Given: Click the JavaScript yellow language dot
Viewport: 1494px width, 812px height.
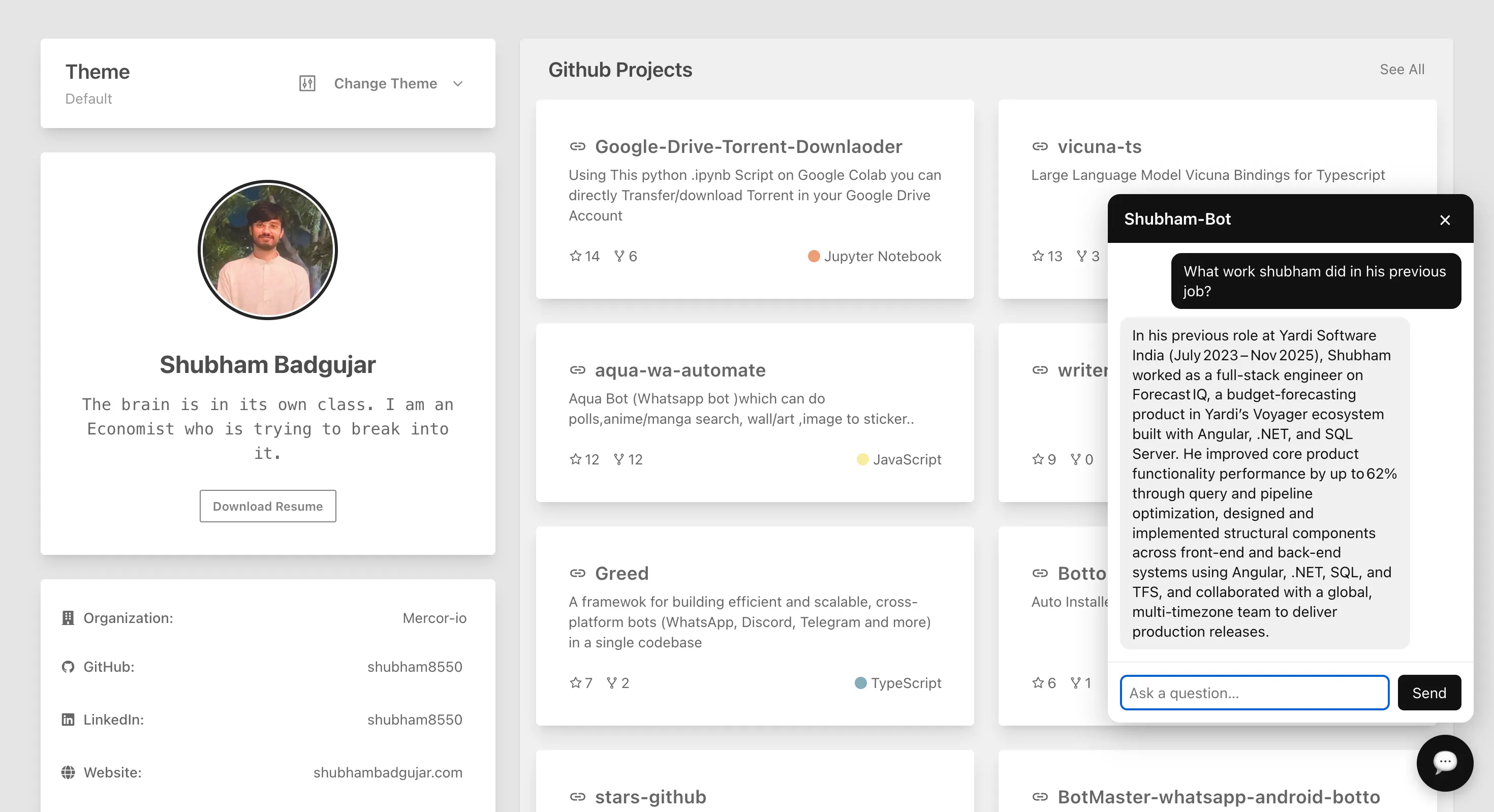Looking at the screenshot, I should point(862,459).
